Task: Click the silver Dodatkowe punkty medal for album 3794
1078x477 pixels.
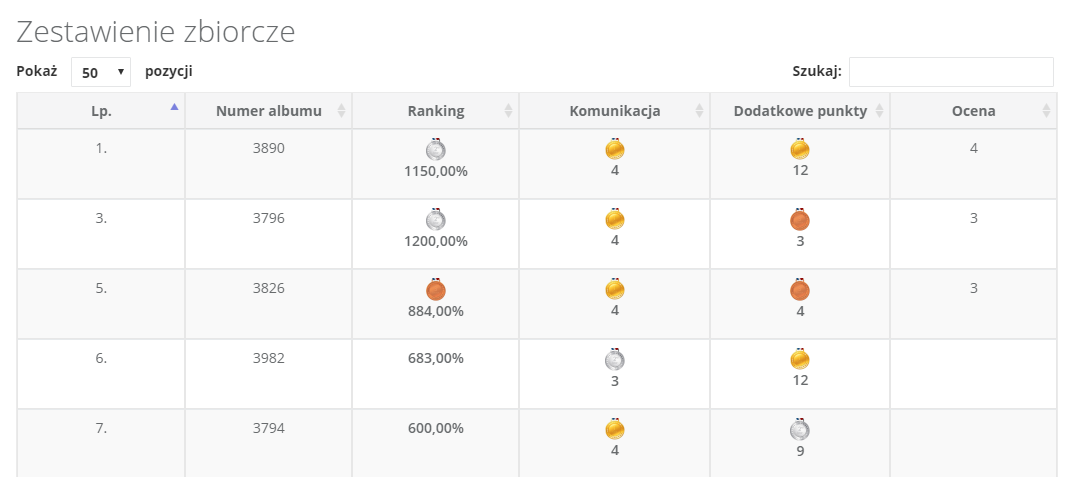Action: pos(800,430)
